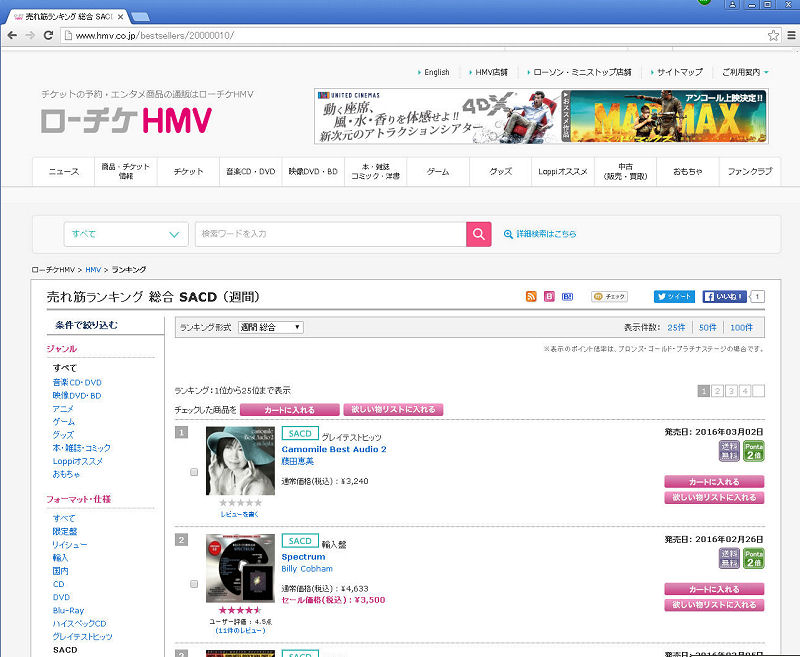Filter genre by アニメ in sidebar

[63, 409]
